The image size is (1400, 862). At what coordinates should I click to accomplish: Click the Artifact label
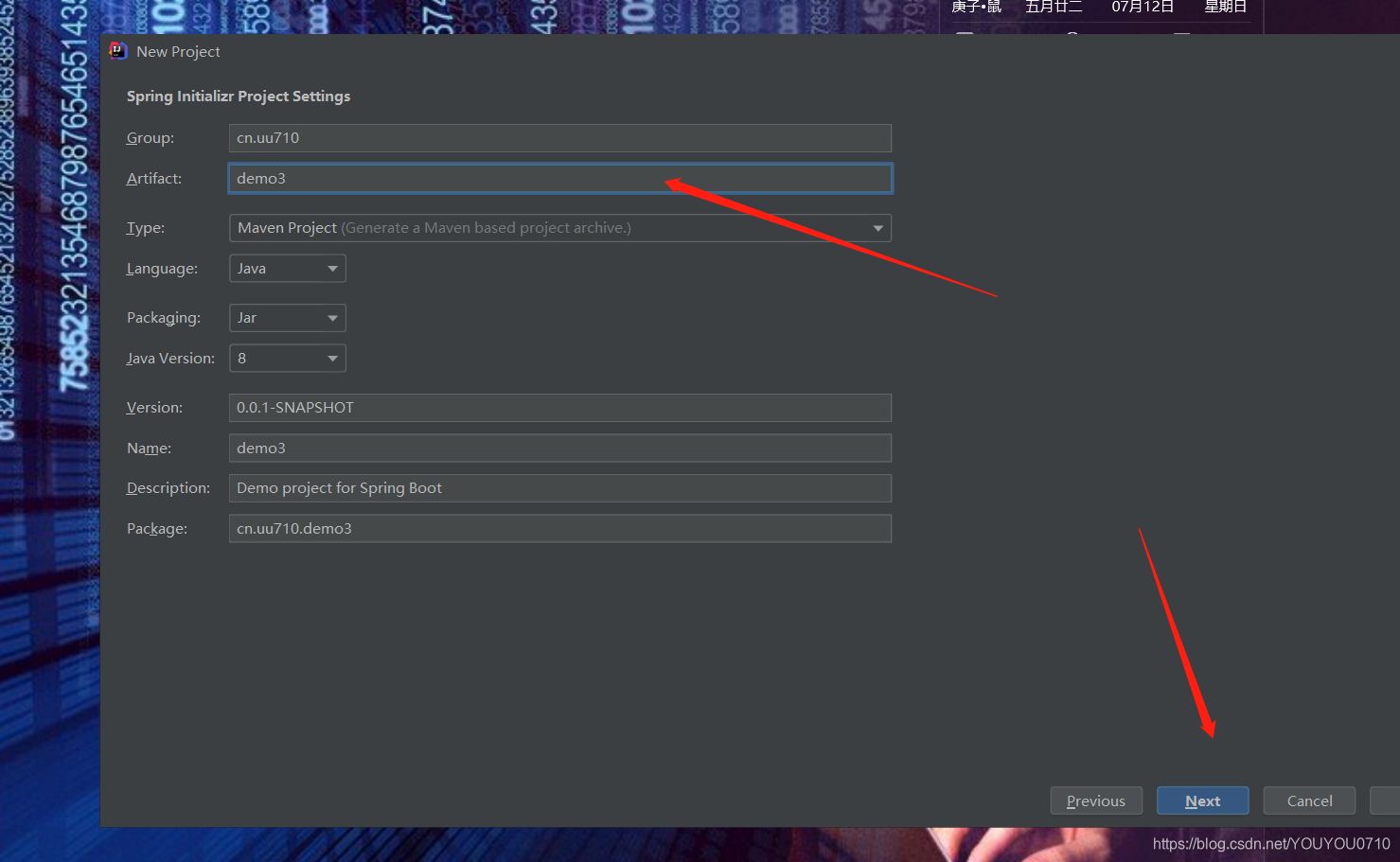tap(154, 178)
